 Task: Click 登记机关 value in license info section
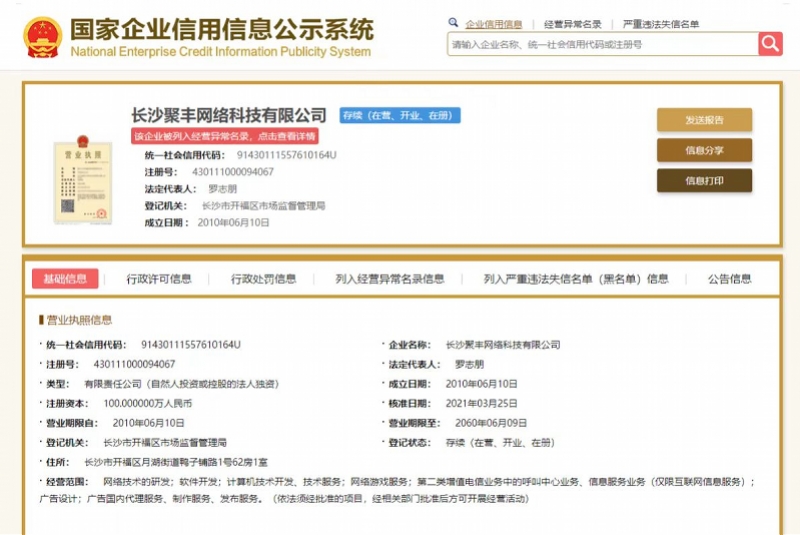(x=165, y=443)
